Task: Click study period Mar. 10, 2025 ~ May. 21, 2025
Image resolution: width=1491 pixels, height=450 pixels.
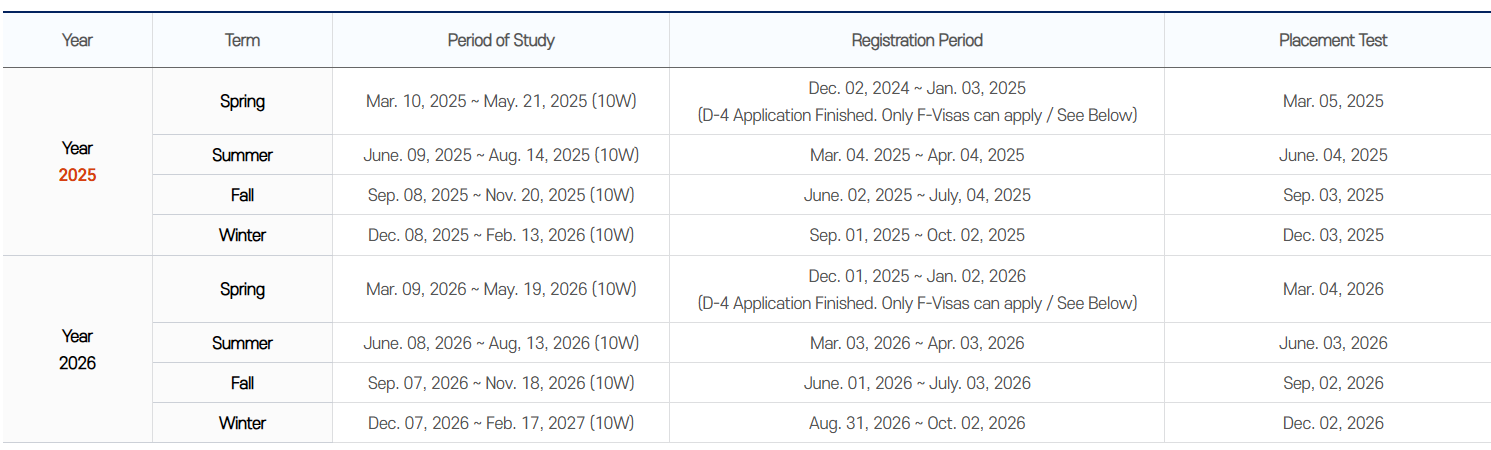Action: [x=501, y=101]
